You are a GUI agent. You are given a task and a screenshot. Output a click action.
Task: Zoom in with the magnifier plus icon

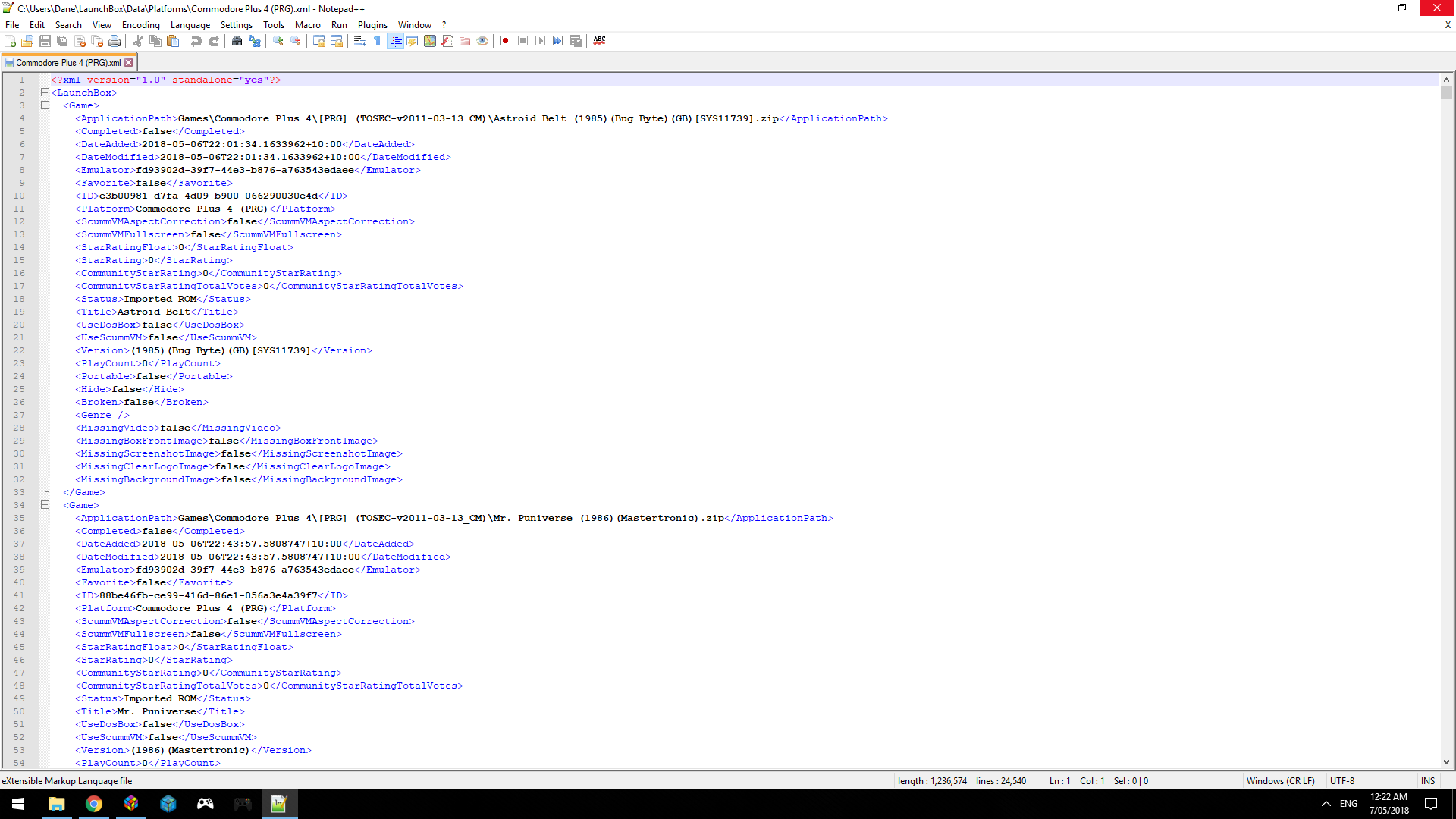click(278, 41)
